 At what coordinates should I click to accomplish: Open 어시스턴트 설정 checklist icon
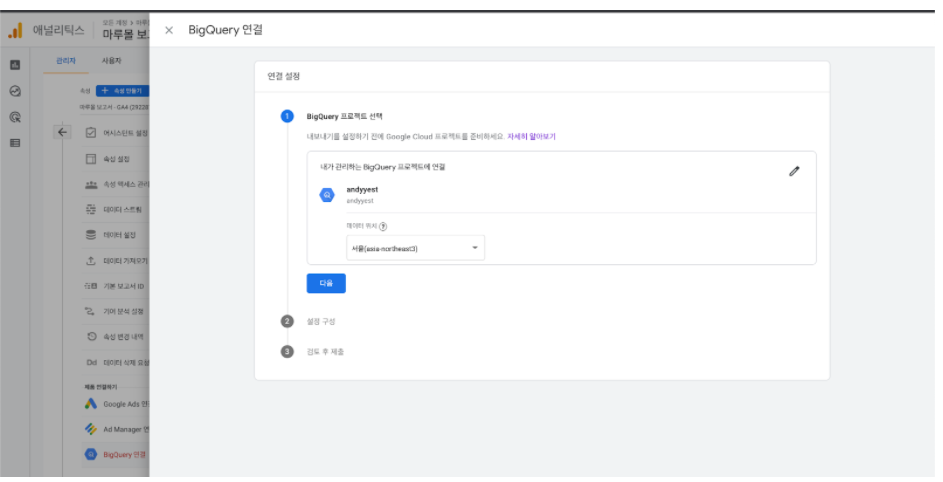point(91,132)
